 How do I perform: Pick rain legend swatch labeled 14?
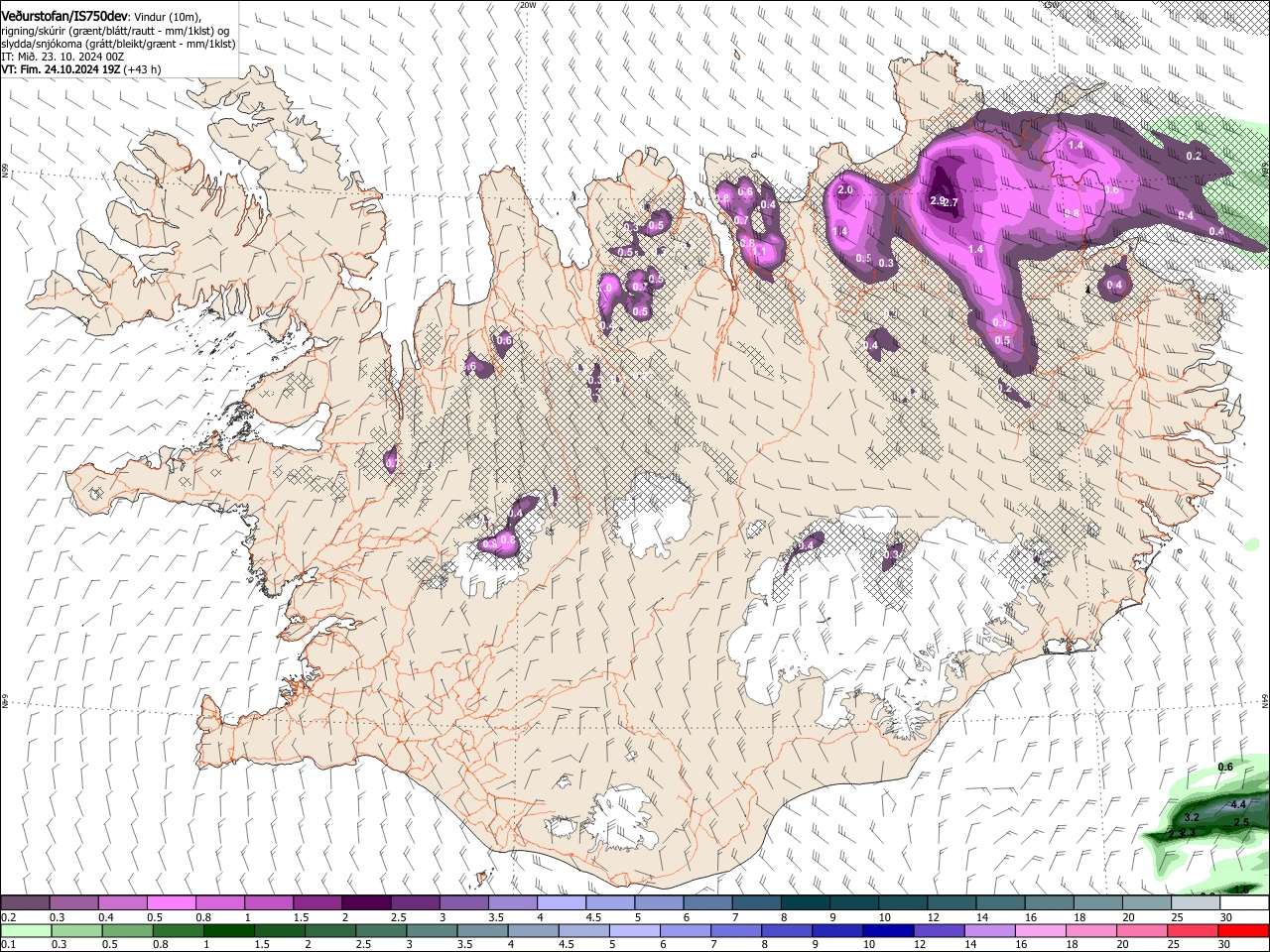coord(990,931)
